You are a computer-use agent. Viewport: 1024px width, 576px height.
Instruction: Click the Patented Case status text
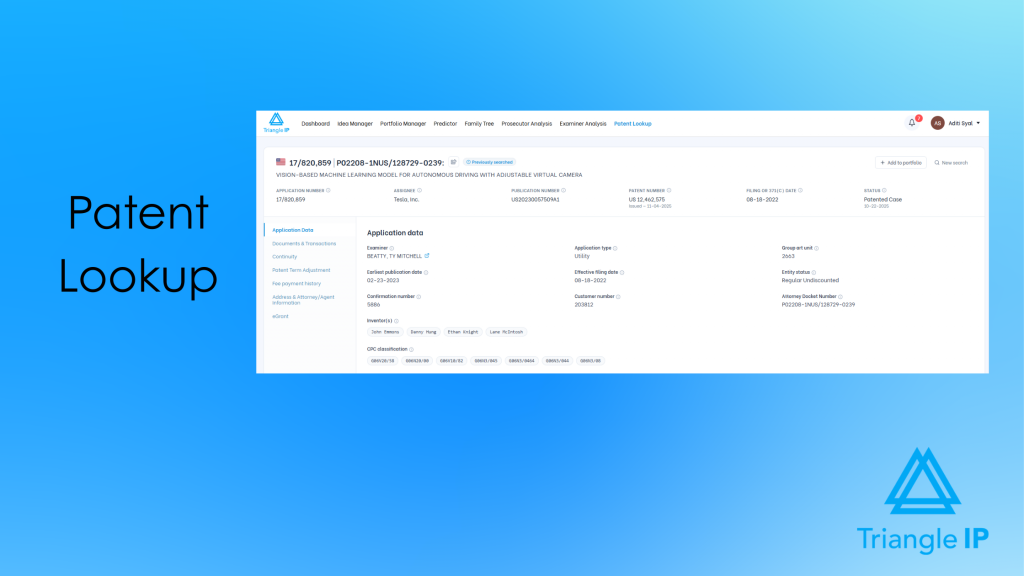pyautogui.click(x=883, y=200)
